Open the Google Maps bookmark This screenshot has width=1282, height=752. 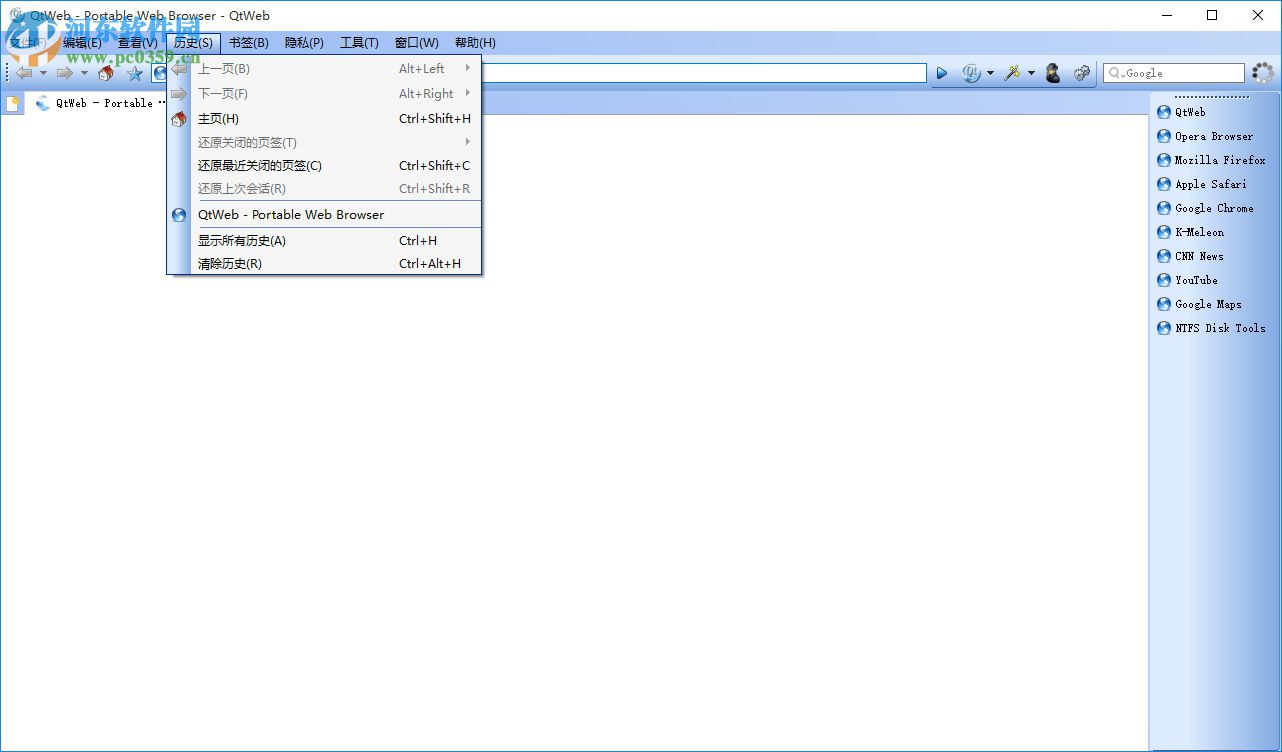[x=1208, y=304]
